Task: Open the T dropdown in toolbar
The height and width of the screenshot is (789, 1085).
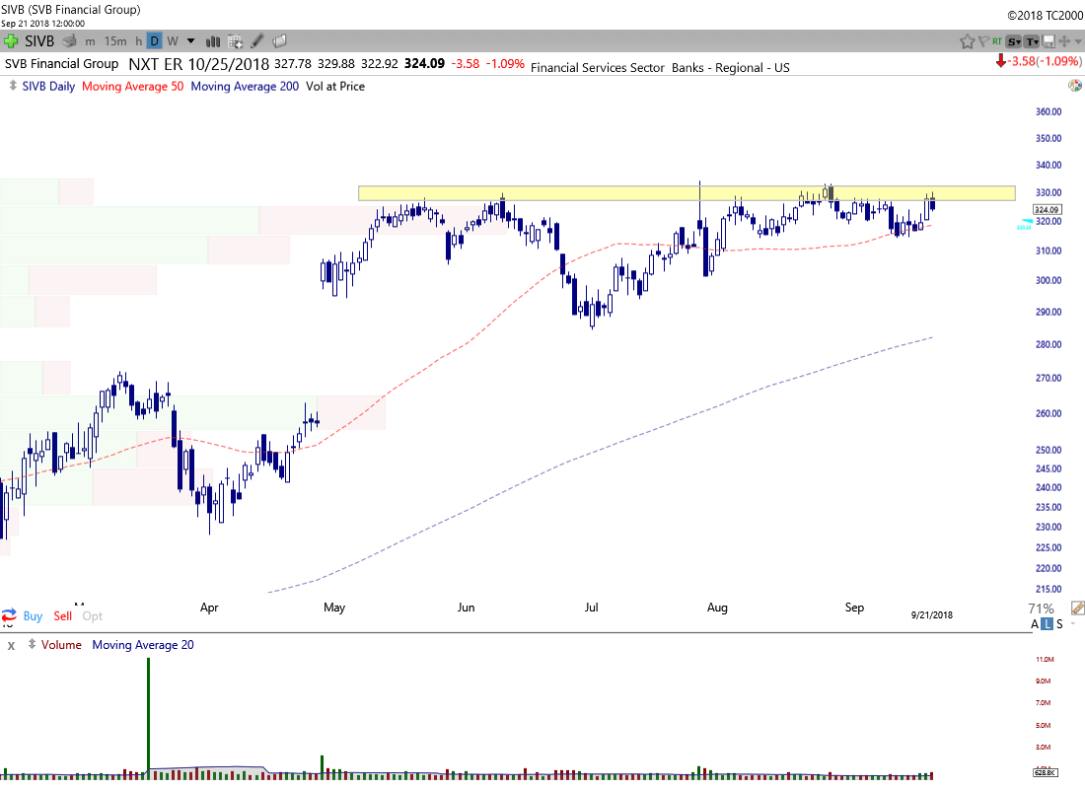Action: click(1031, 41)
